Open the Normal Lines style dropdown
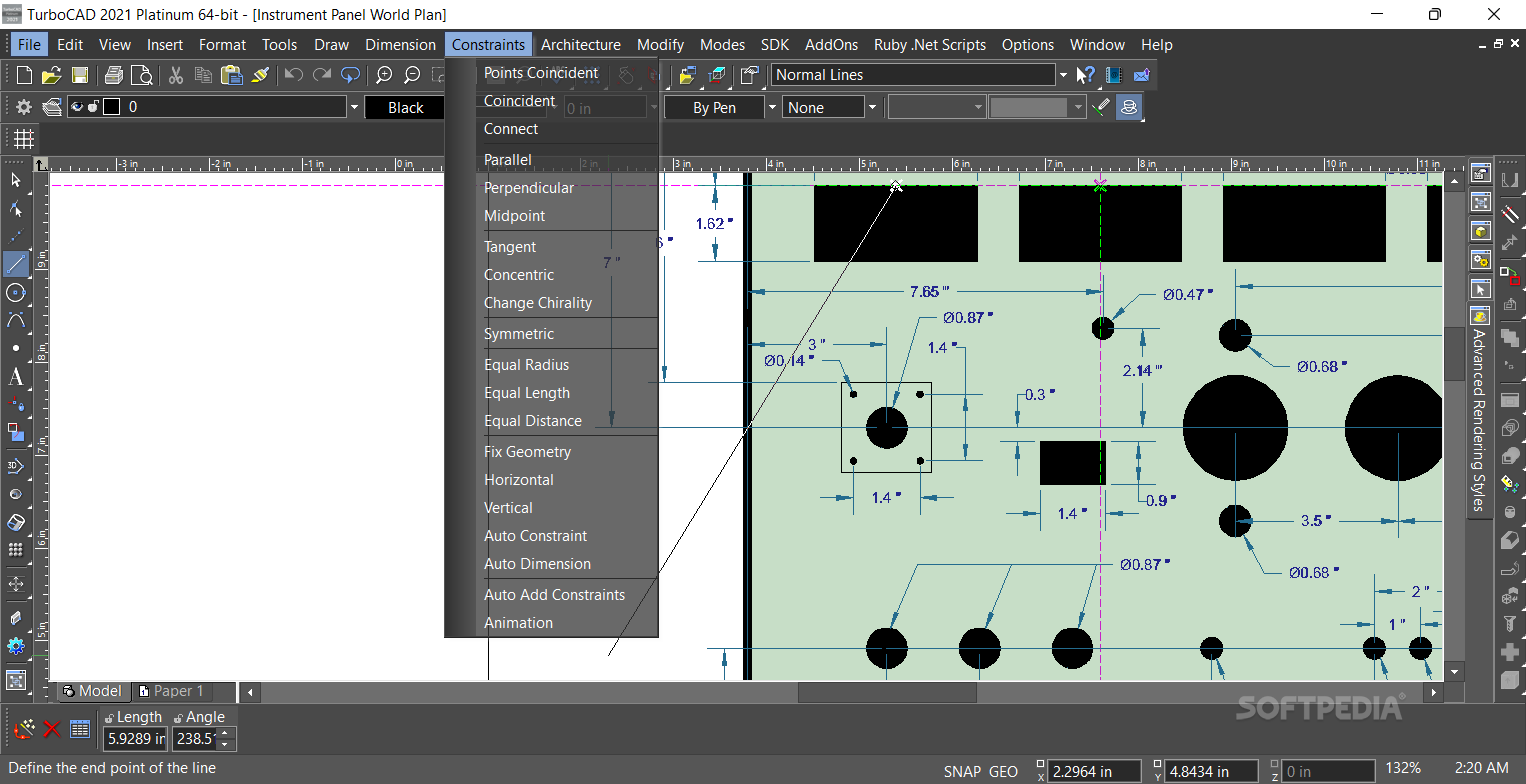1526x784 pixels. pyautogui.click(x=1062, y=75)
